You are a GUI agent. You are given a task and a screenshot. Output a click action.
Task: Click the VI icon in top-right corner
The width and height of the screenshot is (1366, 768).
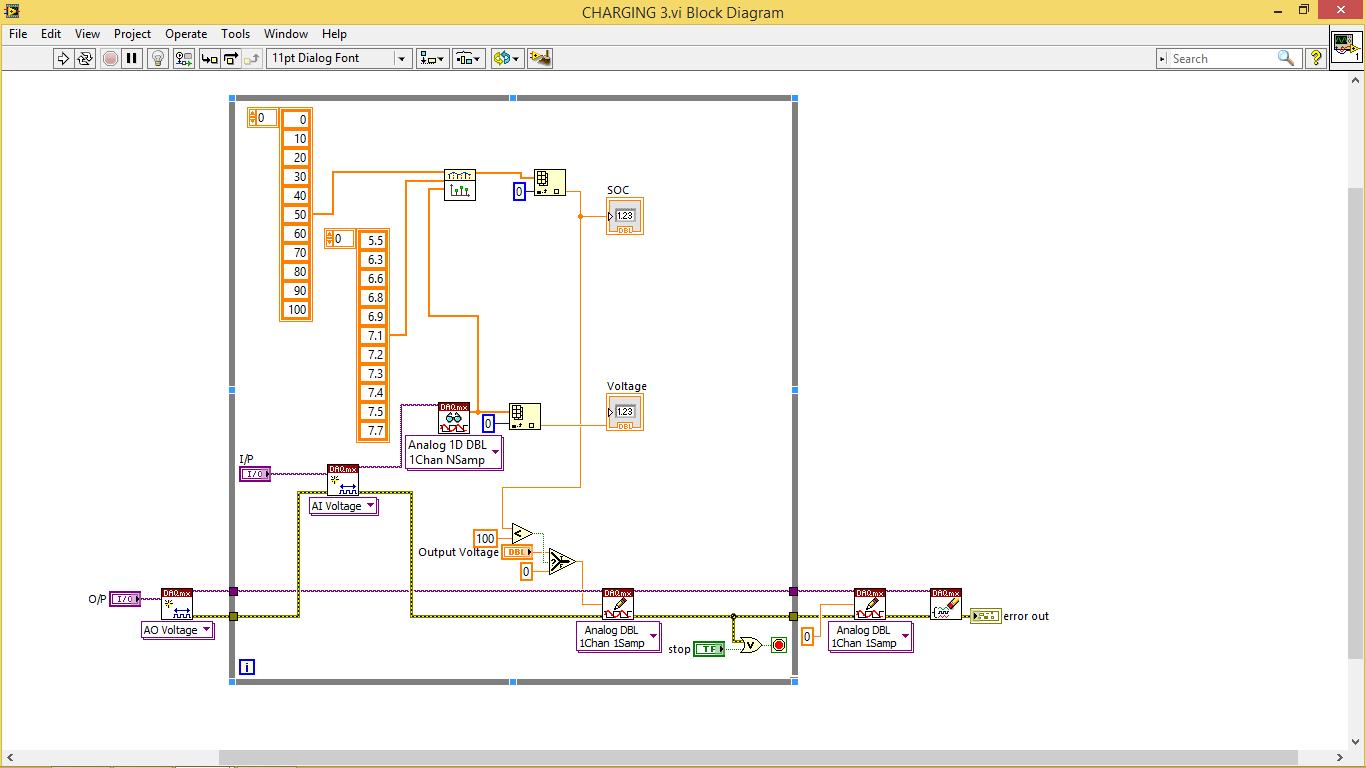[1346, 46]
